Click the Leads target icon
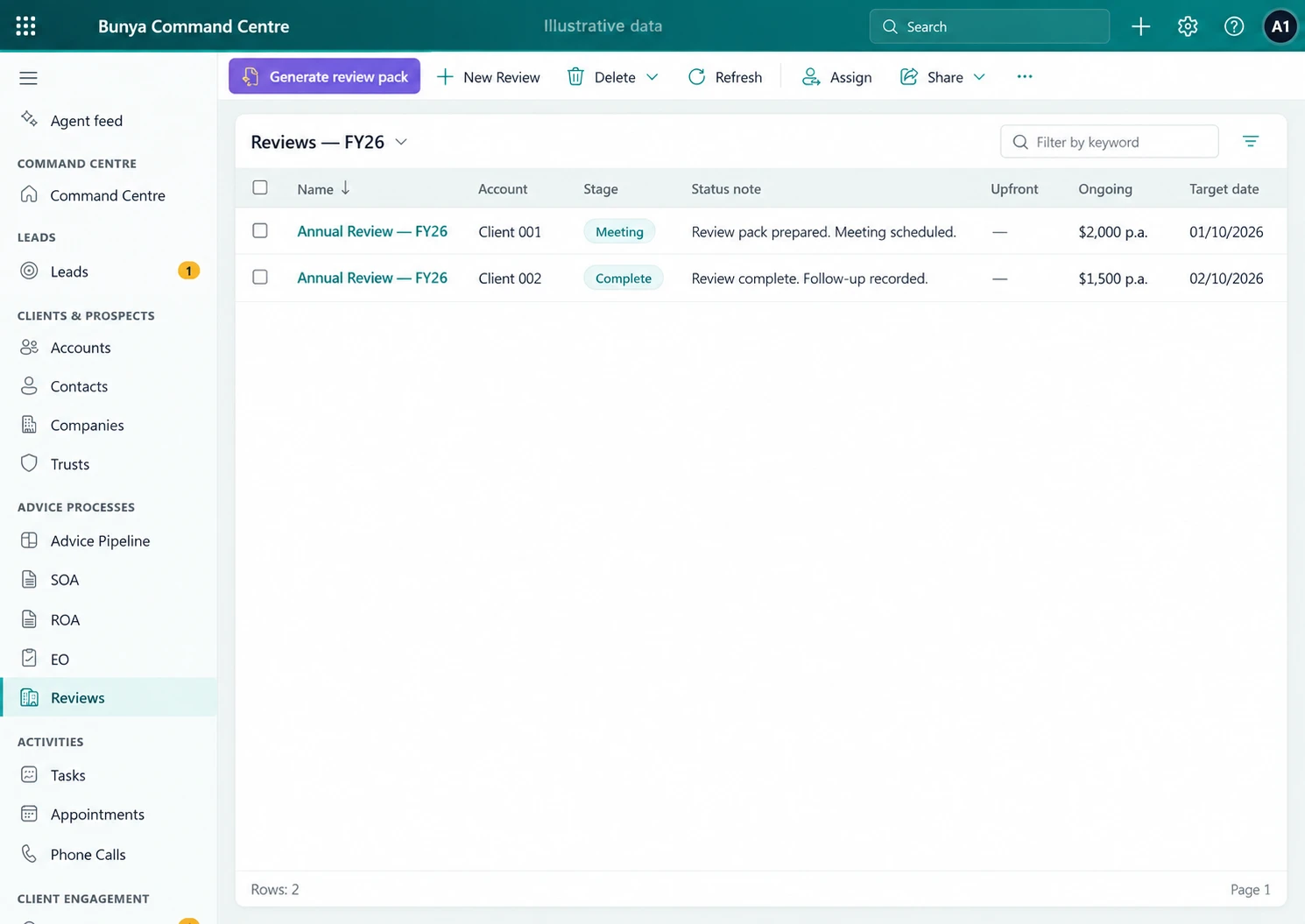This screenshot has width=1305, height=924. pos(29,271)
